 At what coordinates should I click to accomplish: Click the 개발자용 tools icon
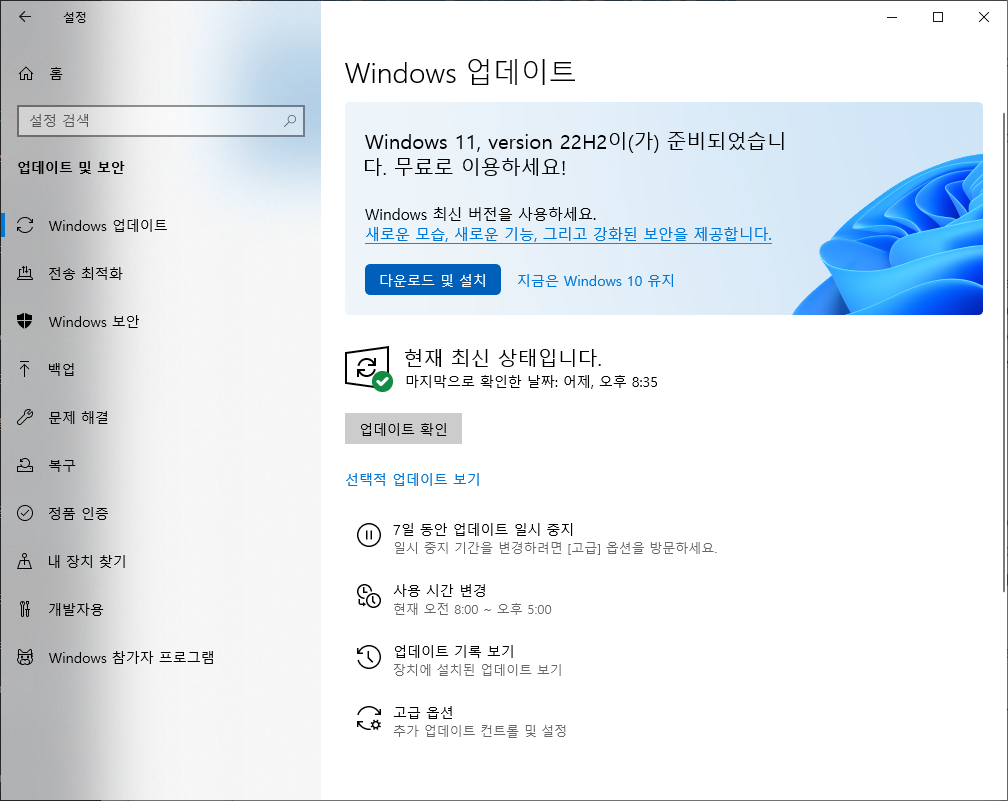pyautogui.click(x=25, y=609)
